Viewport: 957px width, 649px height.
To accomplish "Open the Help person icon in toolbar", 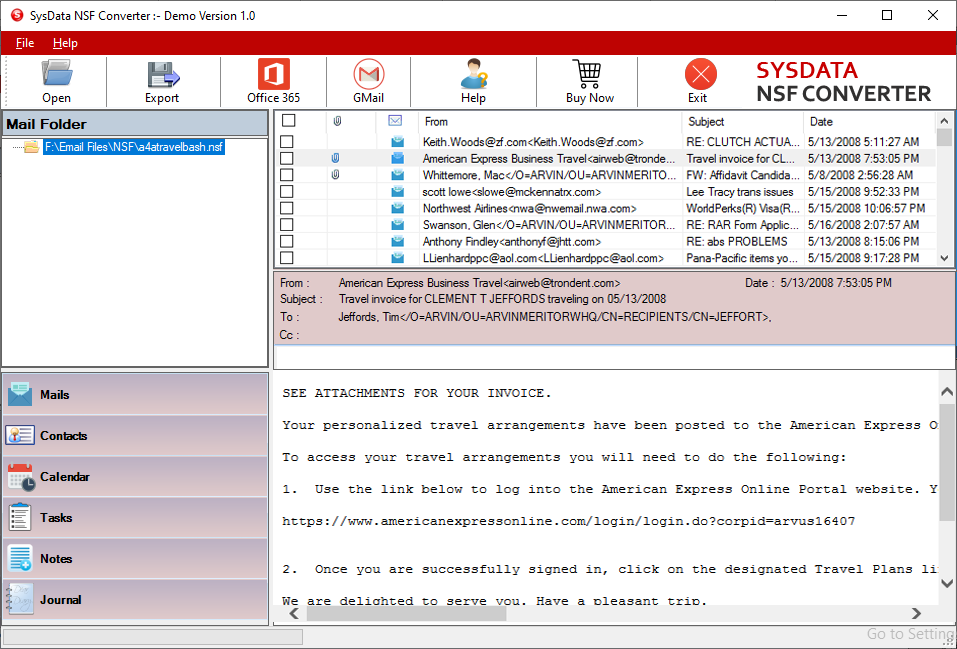I will tap(474, 74).
